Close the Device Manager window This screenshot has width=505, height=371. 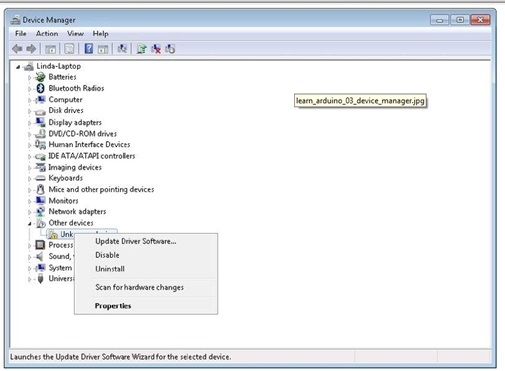(480, 20)
